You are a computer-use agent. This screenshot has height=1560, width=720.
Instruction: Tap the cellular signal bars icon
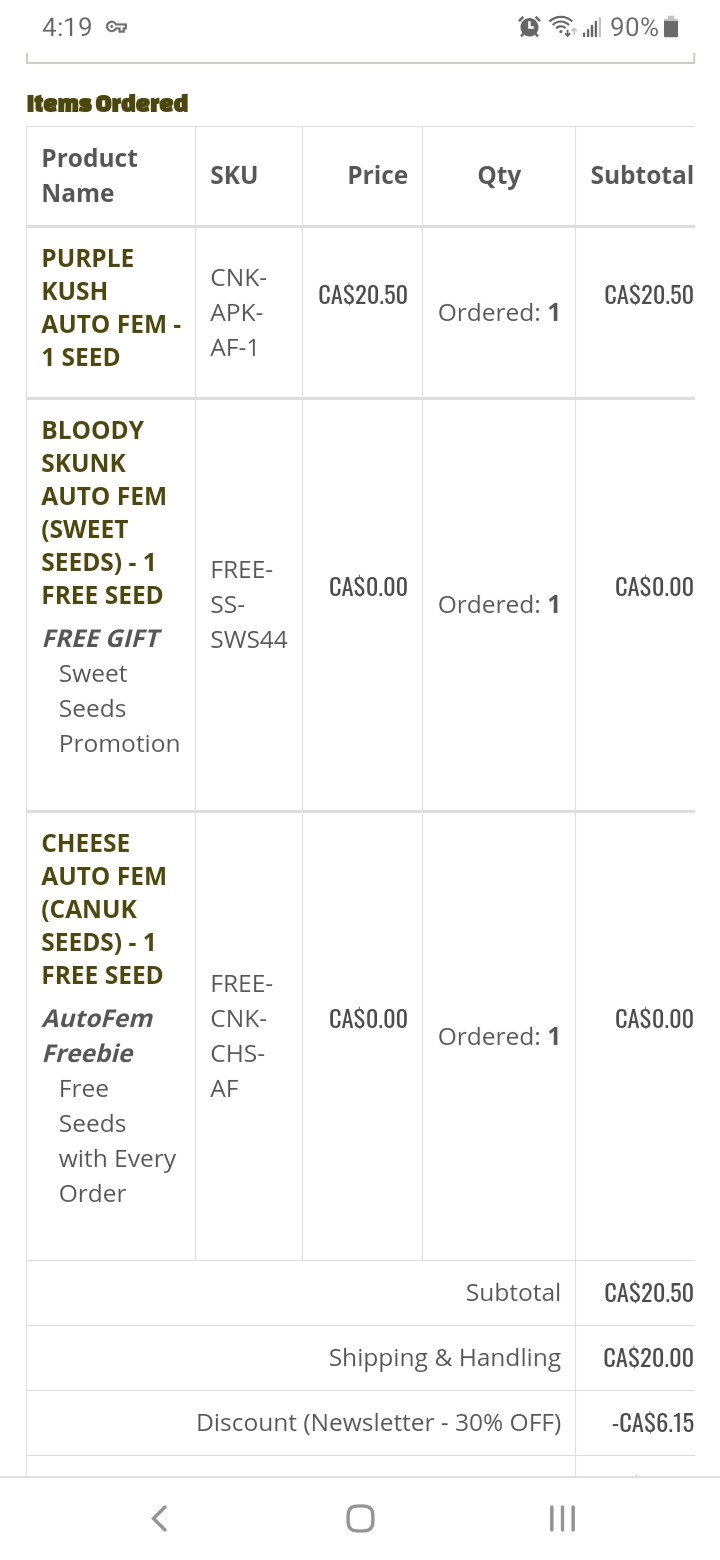coord(591,28)
